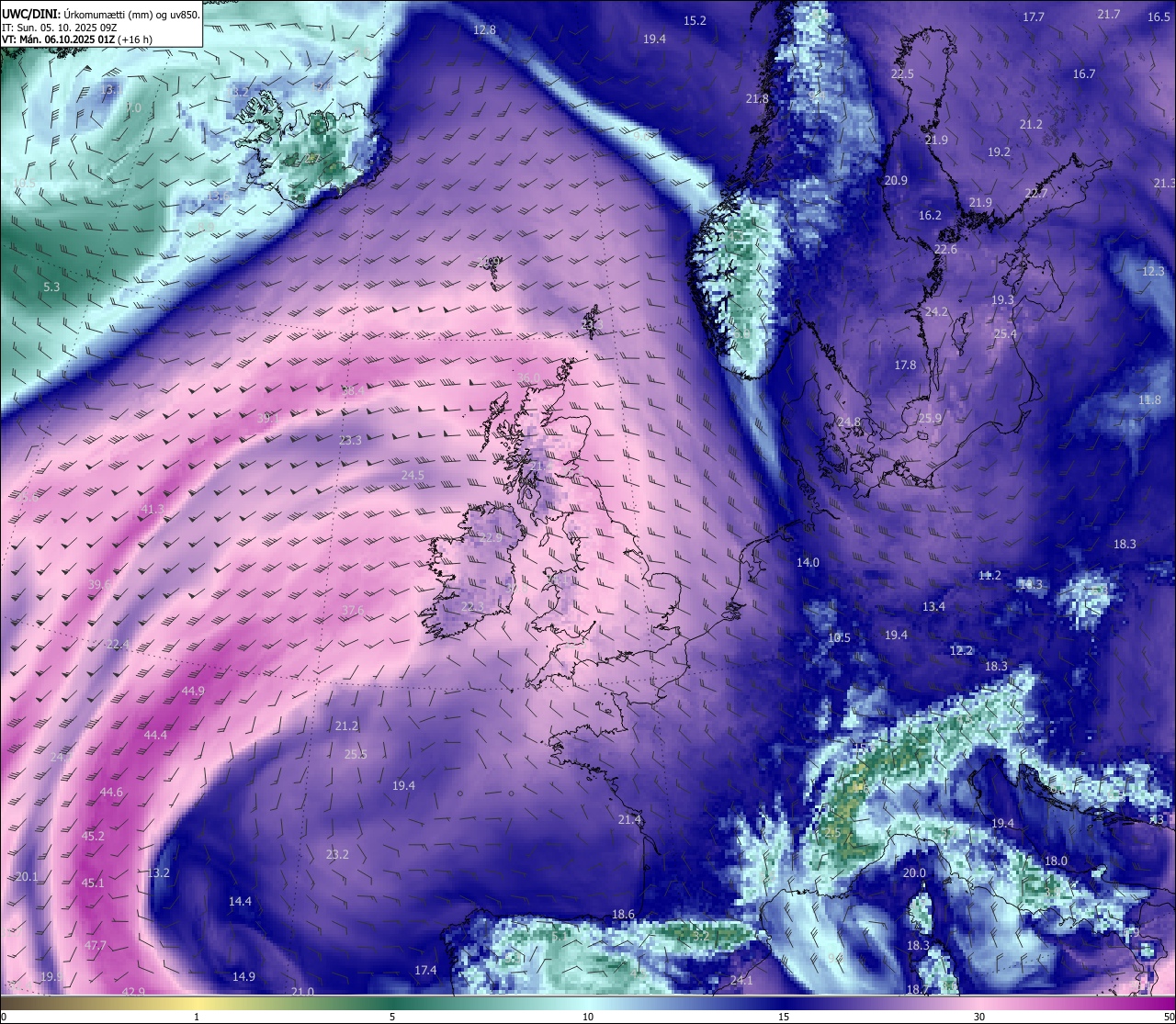Click the 17.7 value label
The width and height of the screenshot is (1176, 1024).
pos(1034,17)
